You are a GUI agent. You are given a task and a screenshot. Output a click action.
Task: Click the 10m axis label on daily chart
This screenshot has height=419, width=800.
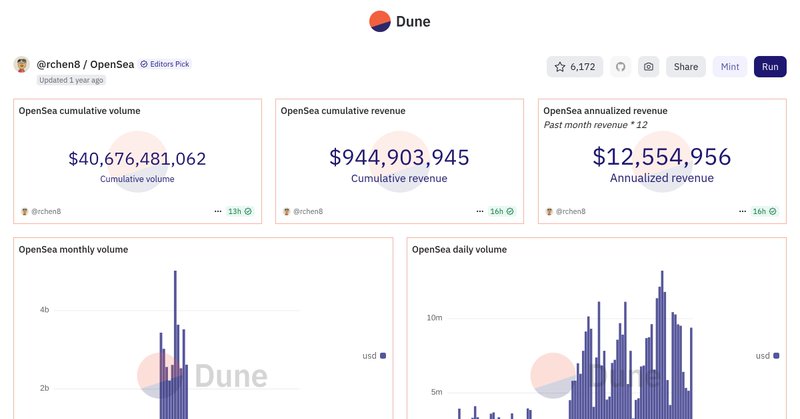coord(434,317)
